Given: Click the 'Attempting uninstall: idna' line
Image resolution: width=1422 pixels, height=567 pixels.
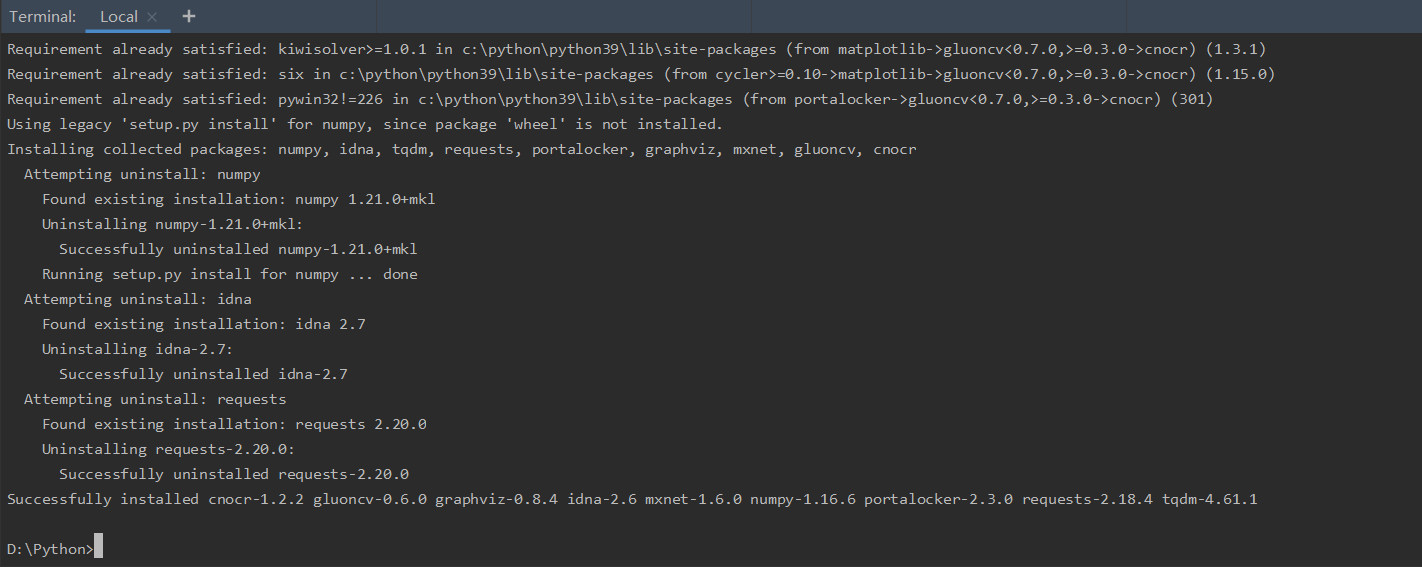Looking at the screenshot, I should [x=138, y=299].
